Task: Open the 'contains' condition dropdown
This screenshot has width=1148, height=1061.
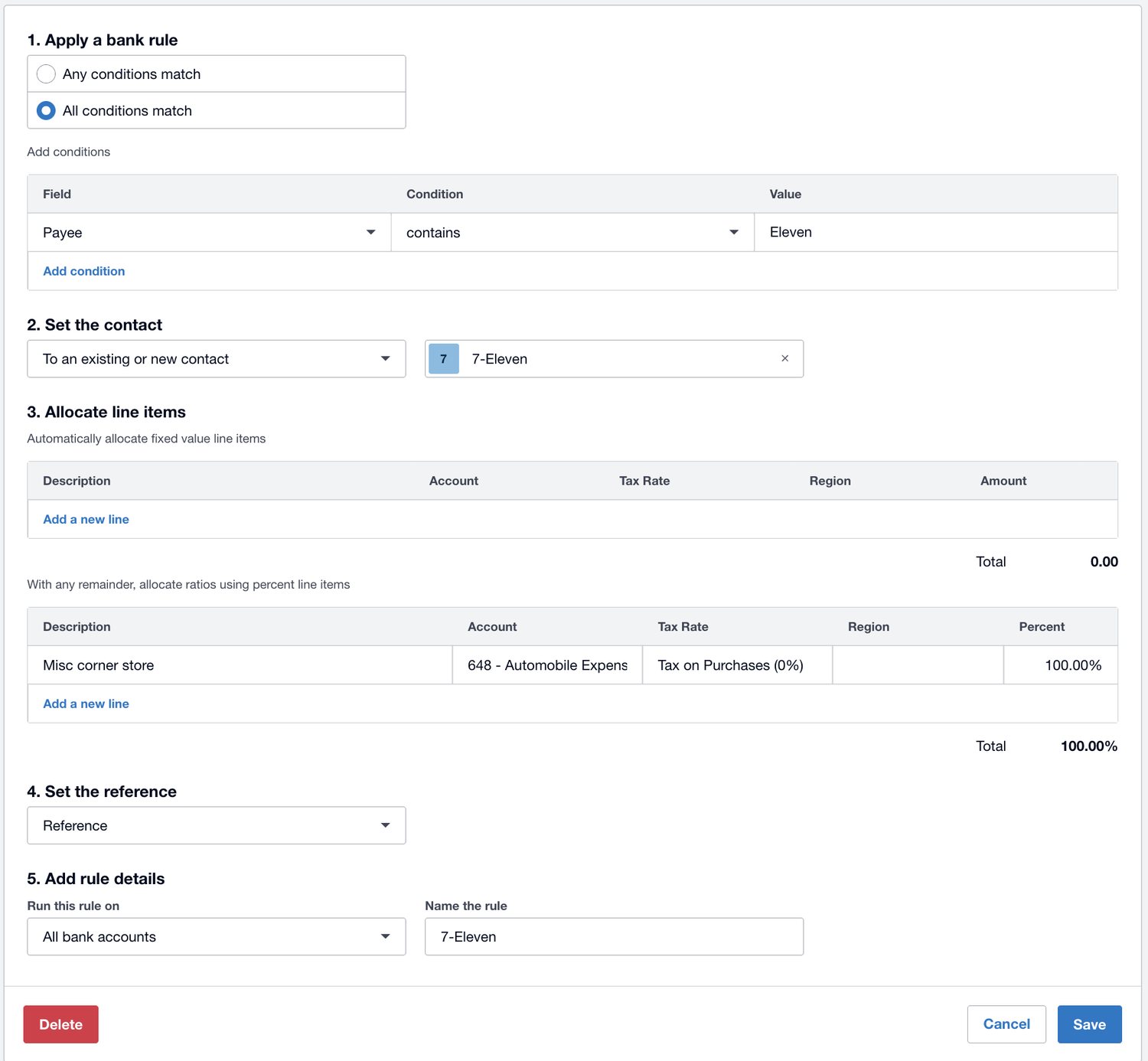Action: tap(572, 232)
